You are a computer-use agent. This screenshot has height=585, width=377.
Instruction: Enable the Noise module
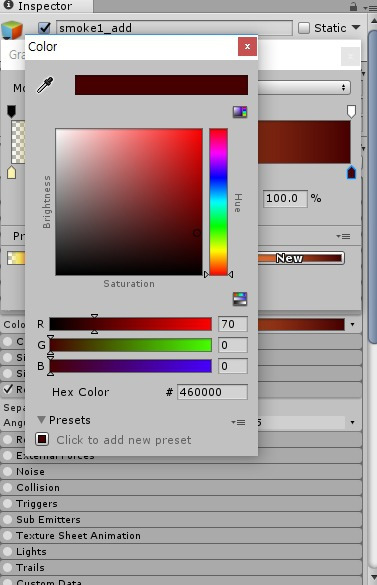click(x=7, y=471)
